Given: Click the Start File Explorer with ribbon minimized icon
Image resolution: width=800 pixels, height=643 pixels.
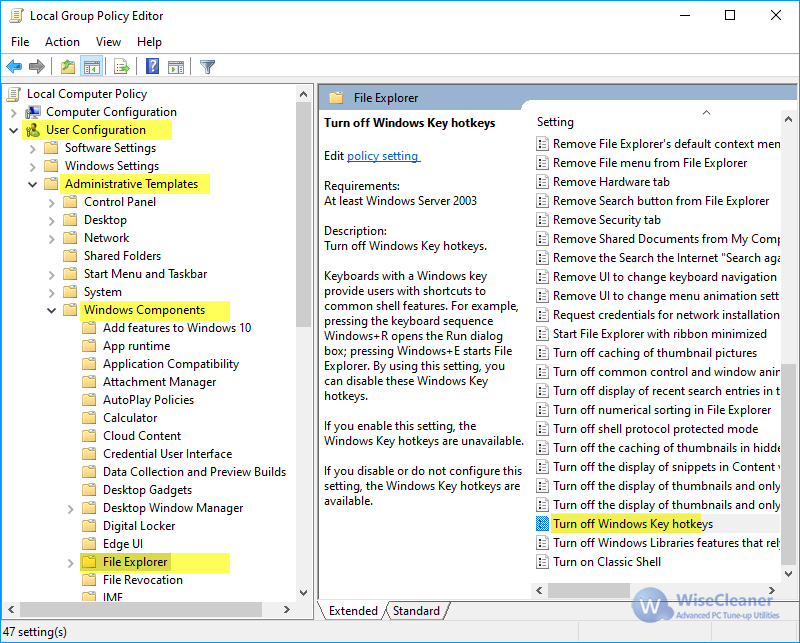Looking at the screenshot, I should [x=542, y=334].
